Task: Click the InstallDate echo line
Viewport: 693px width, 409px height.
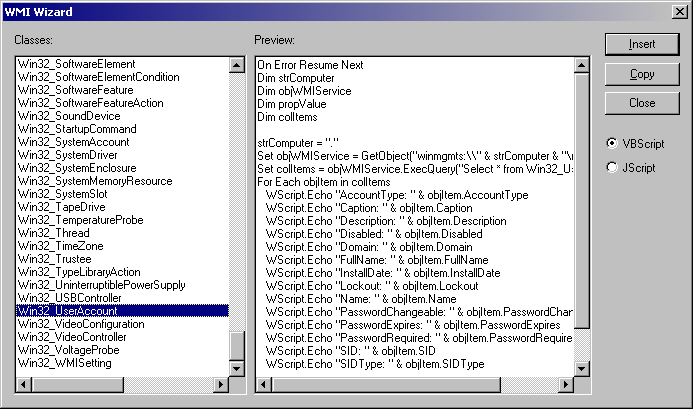Action: coord(383,273)
